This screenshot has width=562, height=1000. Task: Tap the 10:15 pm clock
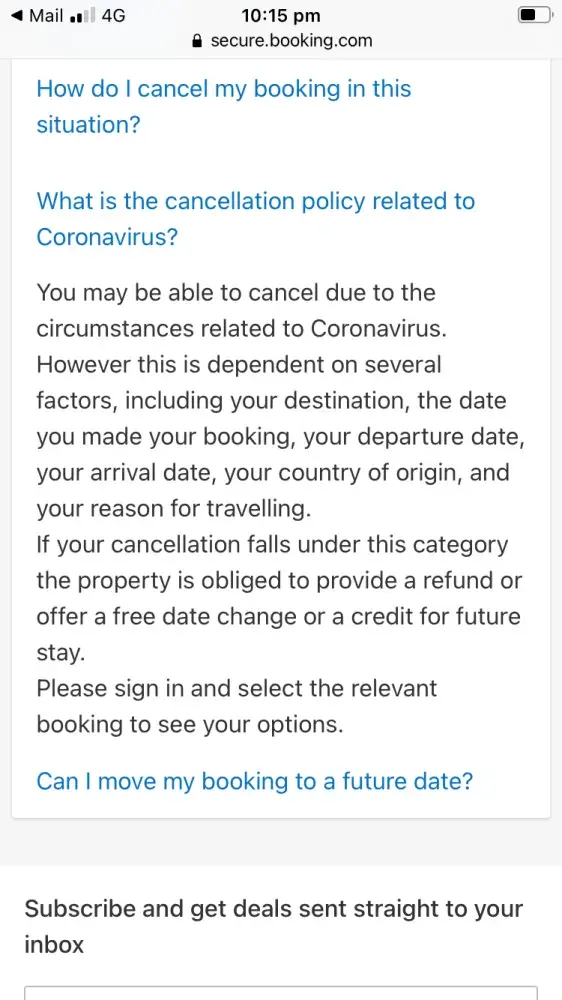click(x=281, y=15)
